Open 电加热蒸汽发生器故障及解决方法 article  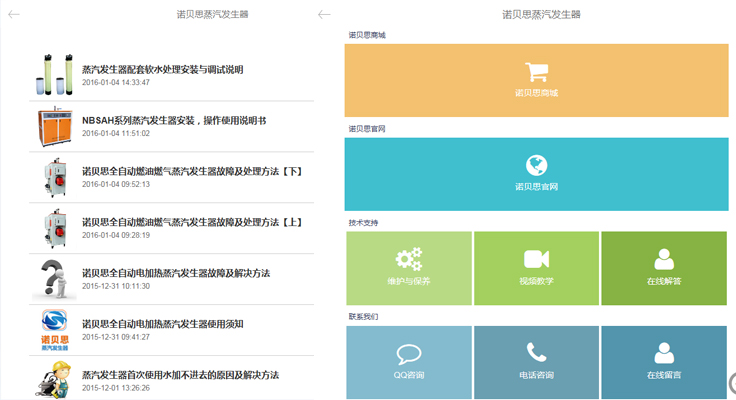(x=176, y=273)
